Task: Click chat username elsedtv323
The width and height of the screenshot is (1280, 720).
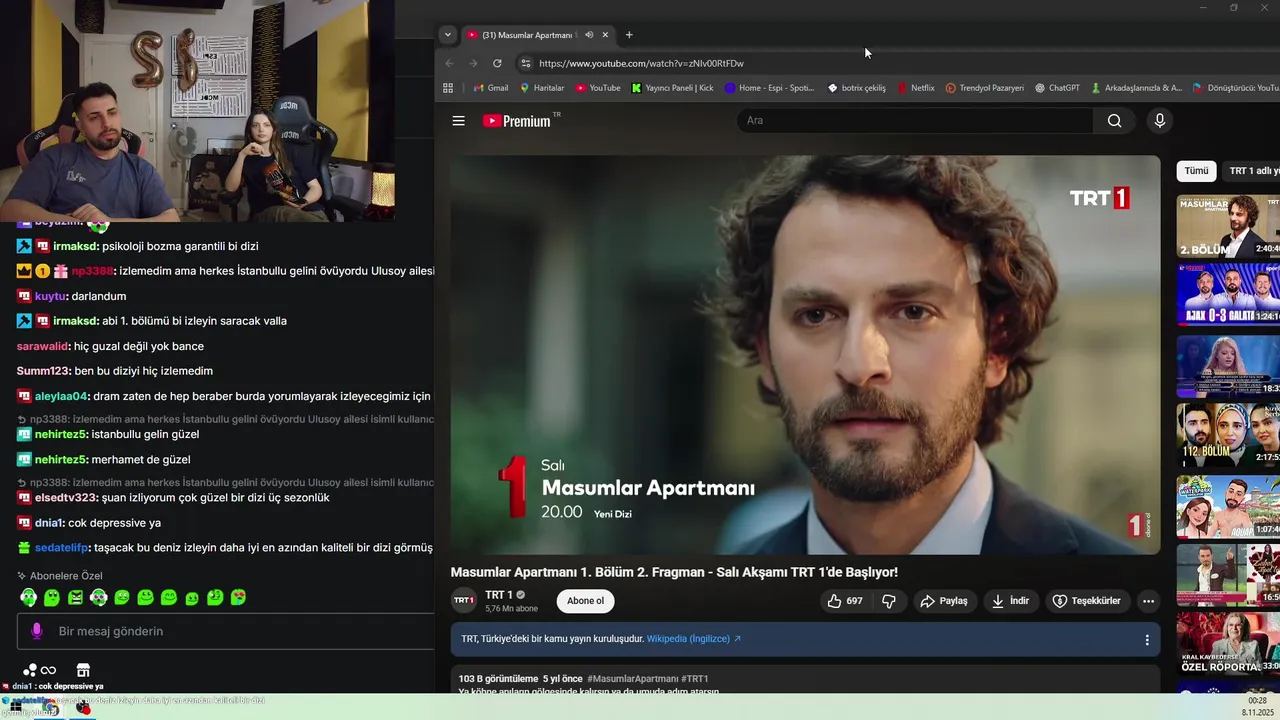Action: tap(66, 498)
